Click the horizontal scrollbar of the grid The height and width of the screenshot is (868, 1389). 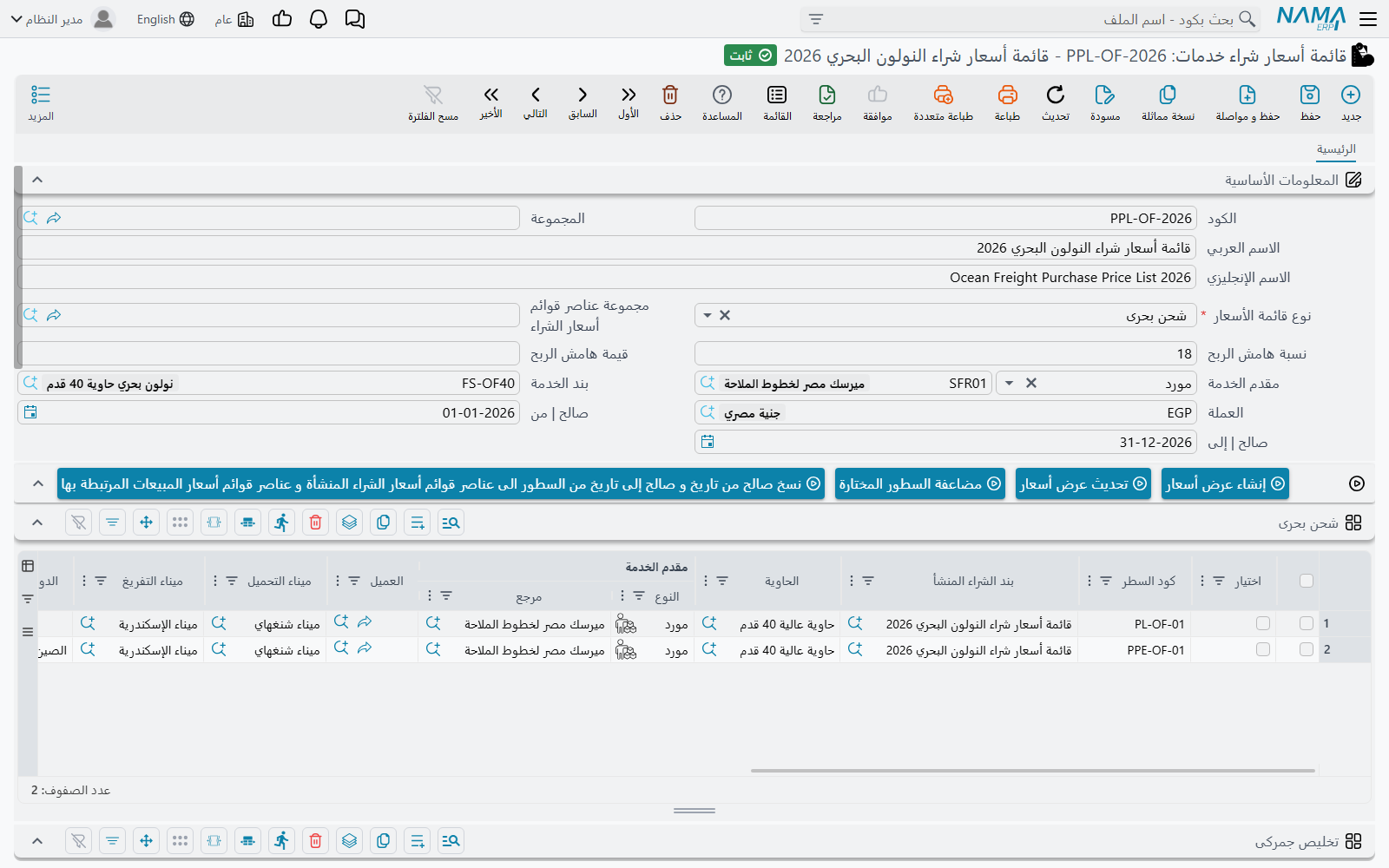(1033, 770)
